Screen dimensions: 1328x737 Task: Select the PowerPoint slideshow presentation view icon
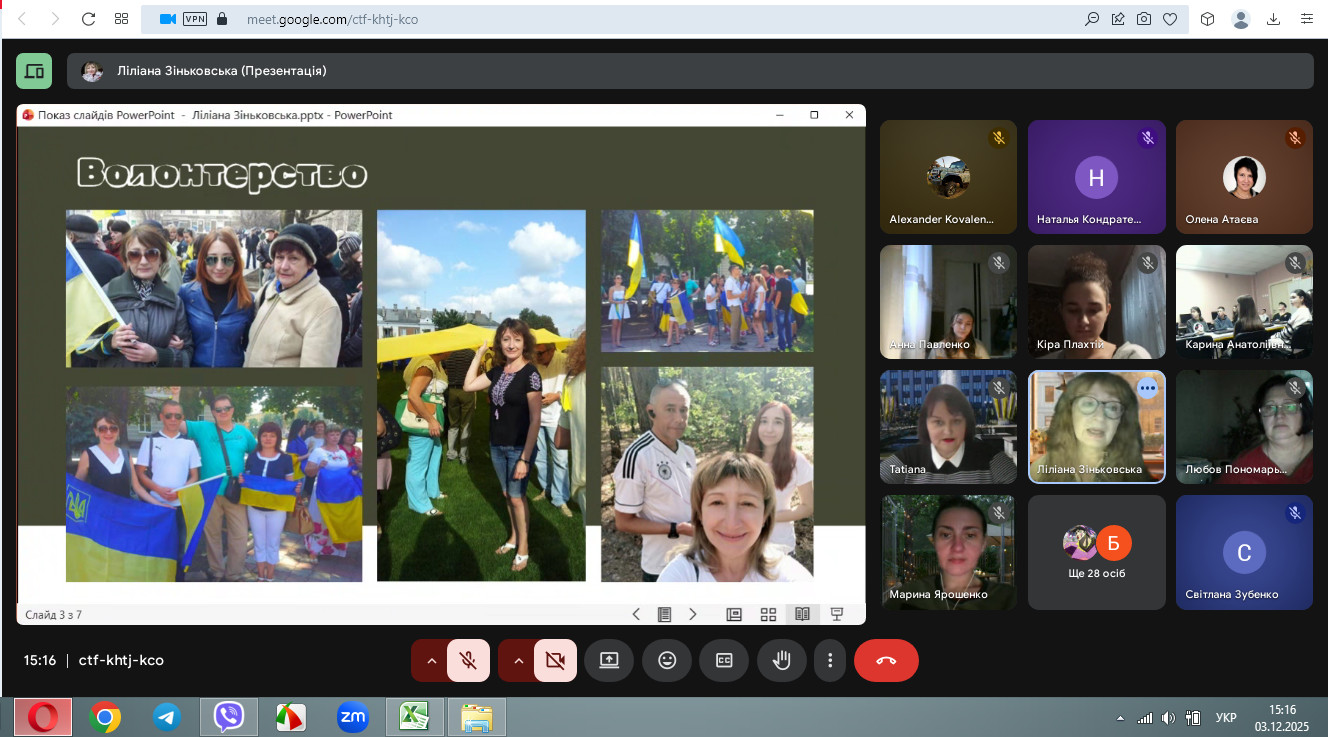(x=837, y=614)
